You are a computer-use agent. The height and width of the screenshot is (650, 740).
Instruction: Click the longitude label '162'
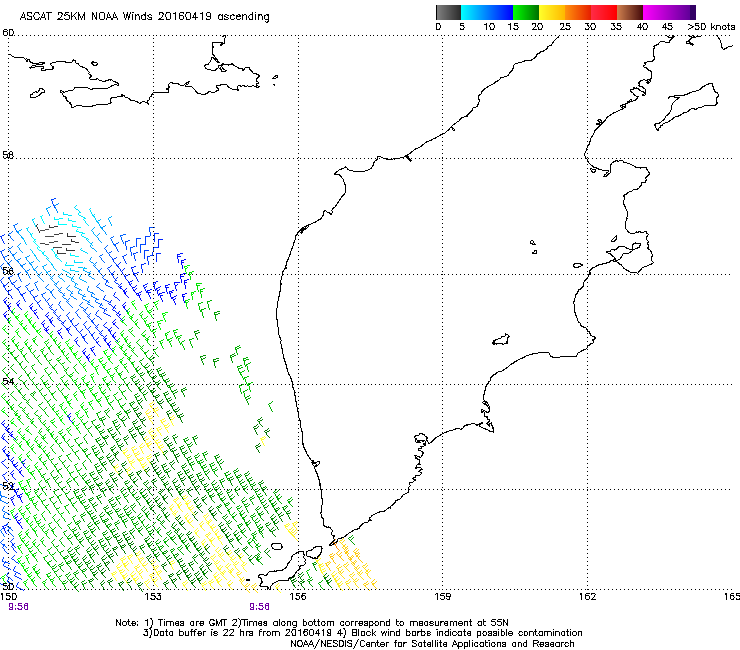pyautogui.click(x=587, y=597)
